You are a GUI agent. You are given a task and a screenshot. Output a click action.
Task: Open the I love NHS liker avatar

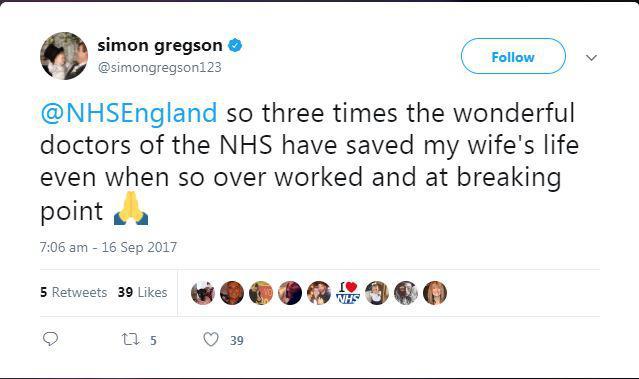click(348, 293)
